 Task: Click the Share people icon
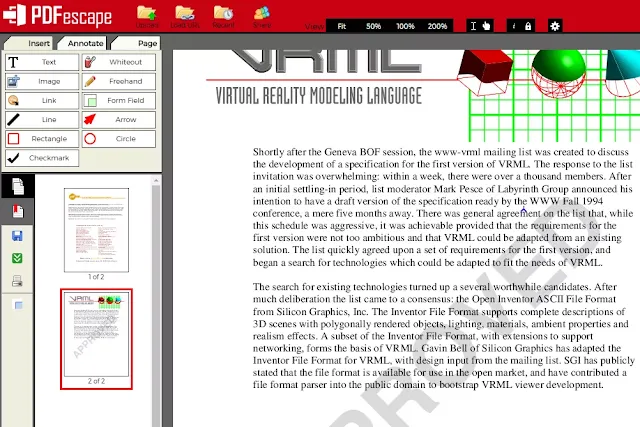pyautogui.click(x=262, y=13)
